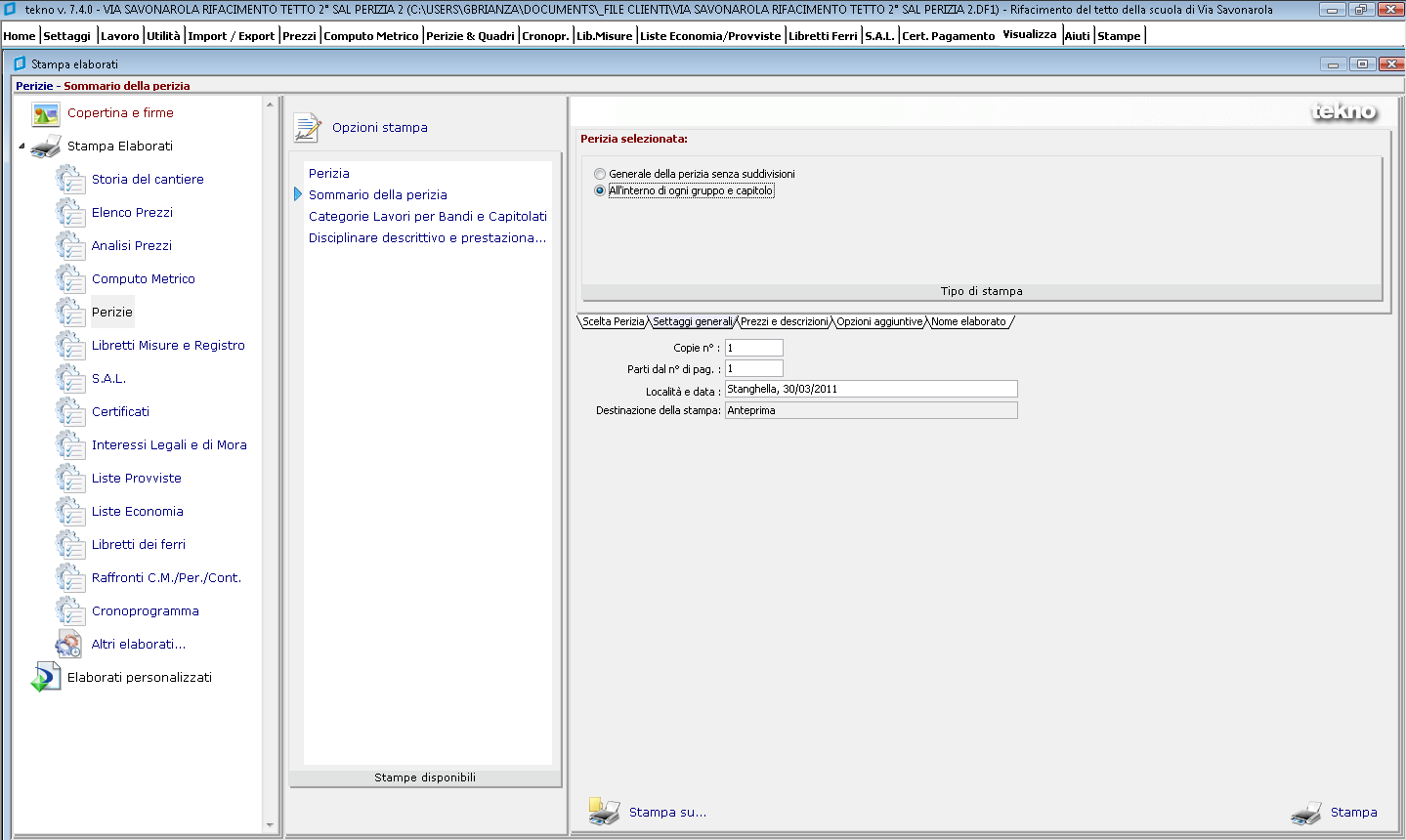Open the Libretti Ferri menu
The height and width of the screenshot is (840, 1406).
(x=823, y=36)
